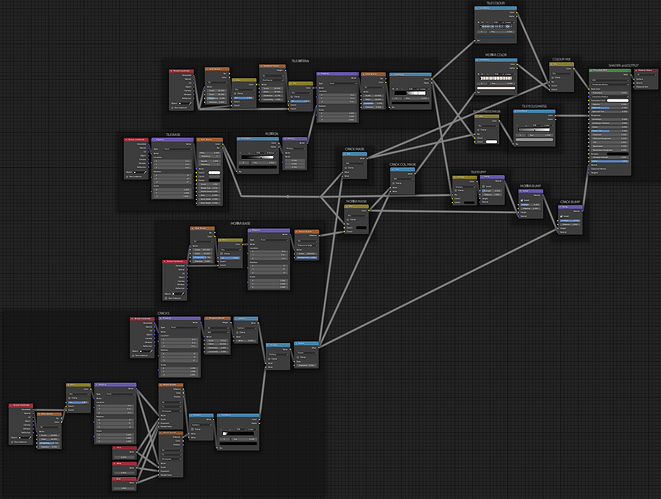Toggle Clamp checkbox in ROUGHNESS MASK node
The width and height of the screenshot is (661, 499).
pyautogui.click(x=478, y=130)
